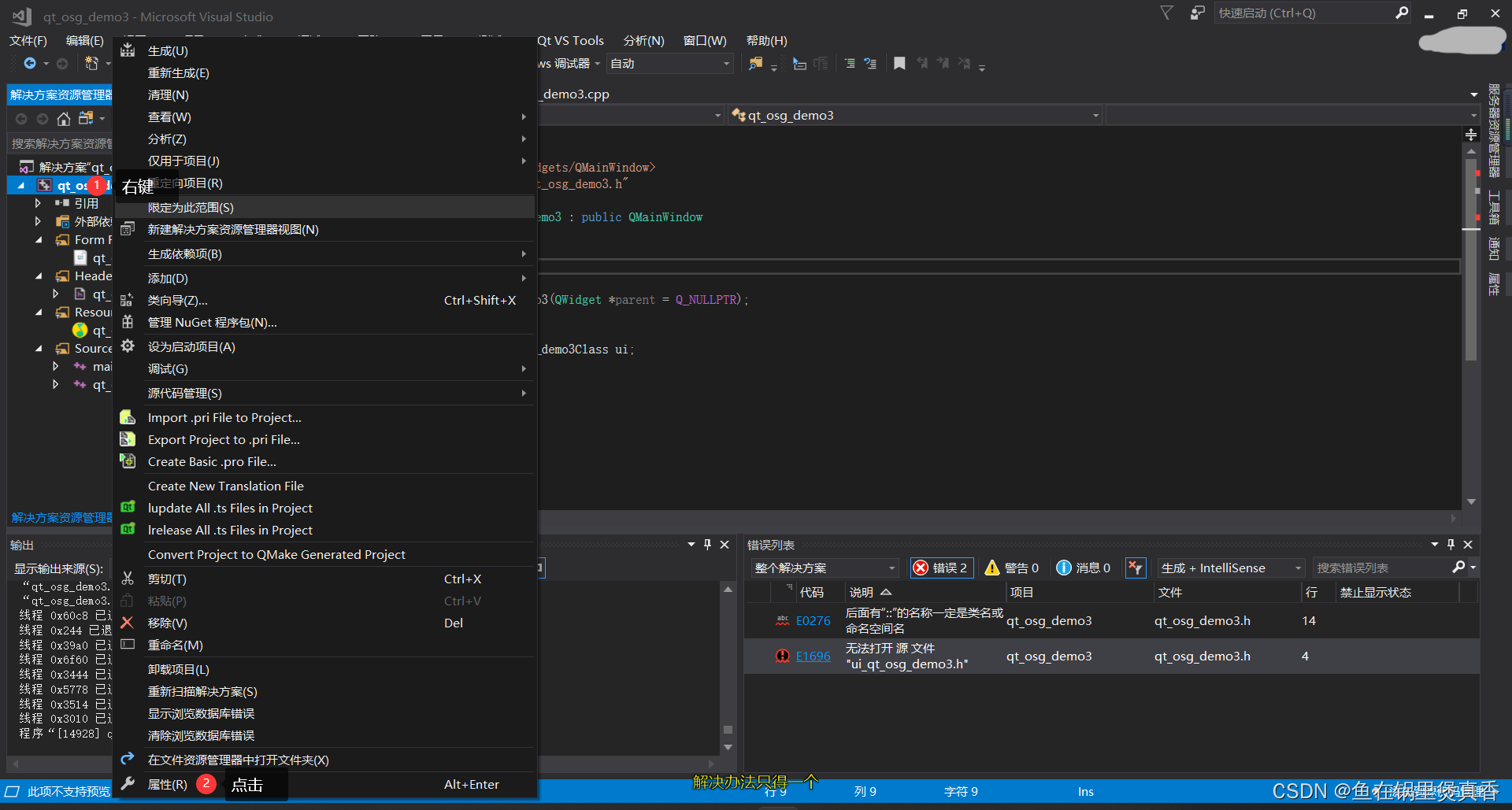Click the NuGet package manager icon
The height and width of the screenshot is (810, 1512).
(x=128, y=322)
